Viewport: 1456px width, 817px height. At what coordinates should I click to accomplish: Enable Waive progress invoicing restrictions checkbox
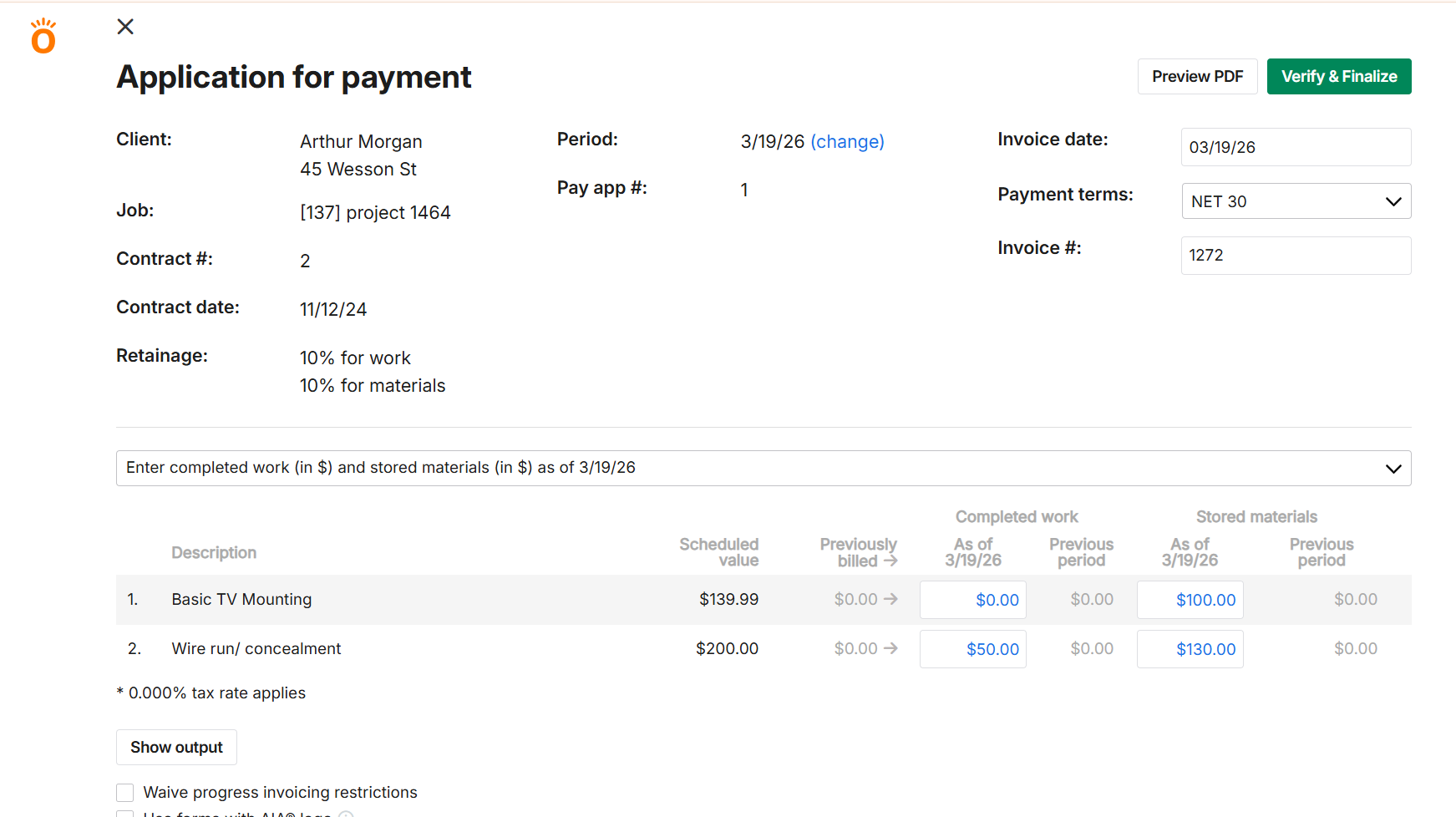coord(125,793)
